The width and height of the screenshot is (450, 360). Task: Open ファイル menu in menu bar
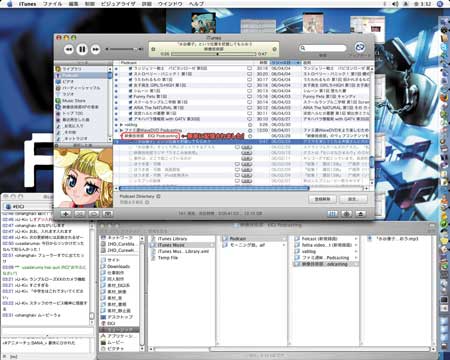[52, 4]
